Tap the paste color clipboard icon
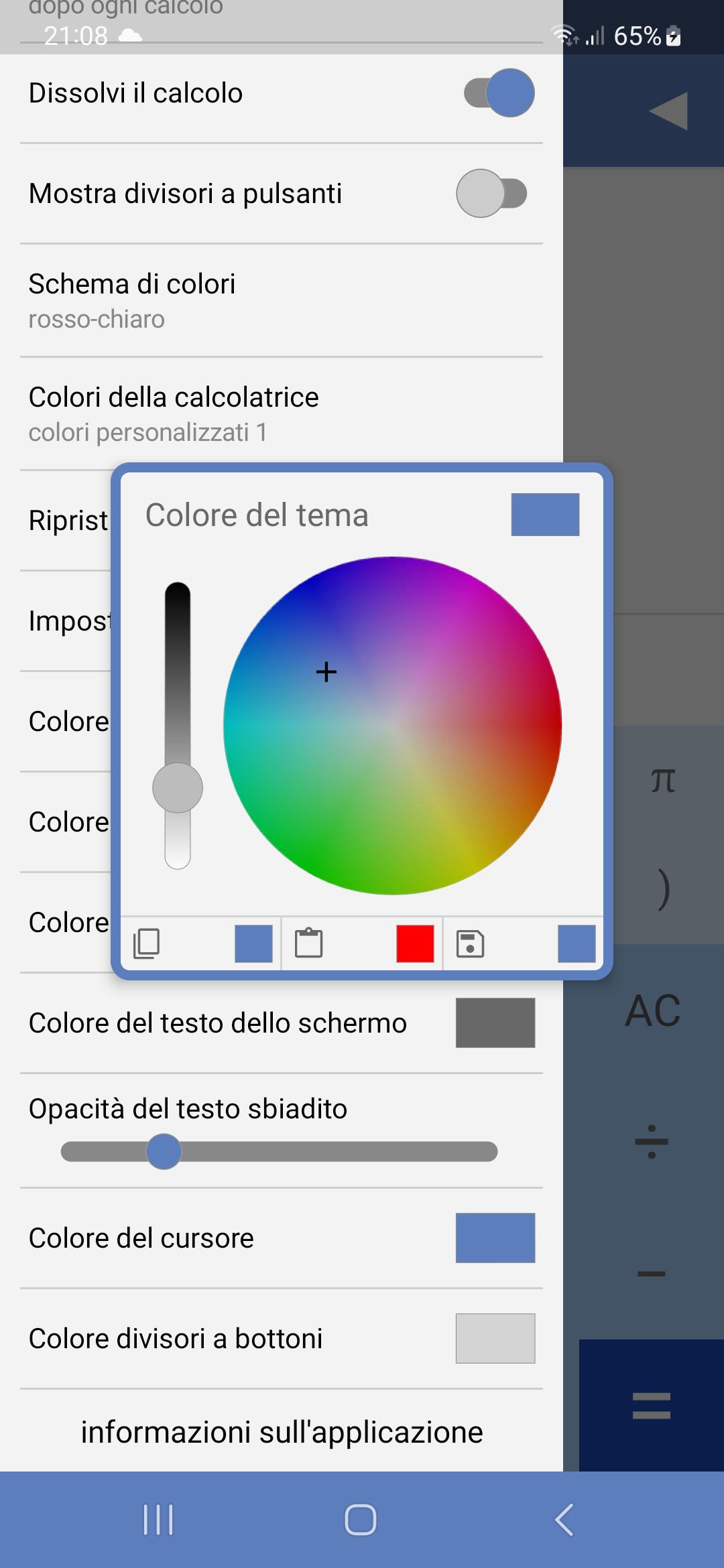724x1568 pixels. click(x=309, y=943)
